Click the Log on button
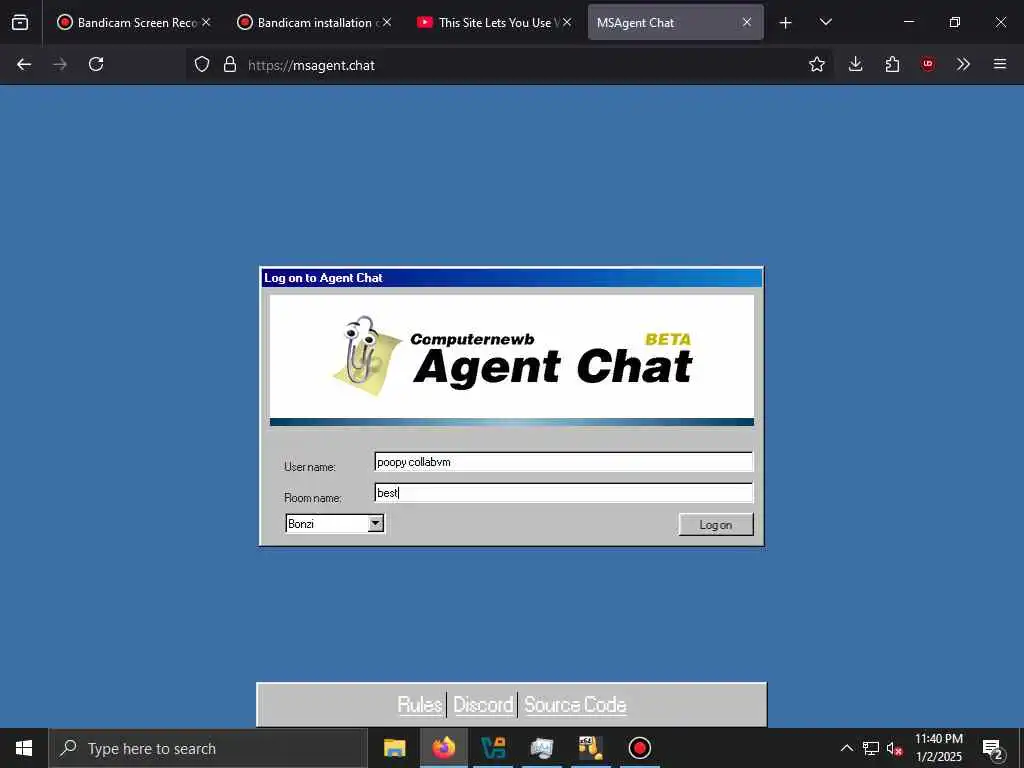The height and width of the screenshot is (768, 1024). 716,524
